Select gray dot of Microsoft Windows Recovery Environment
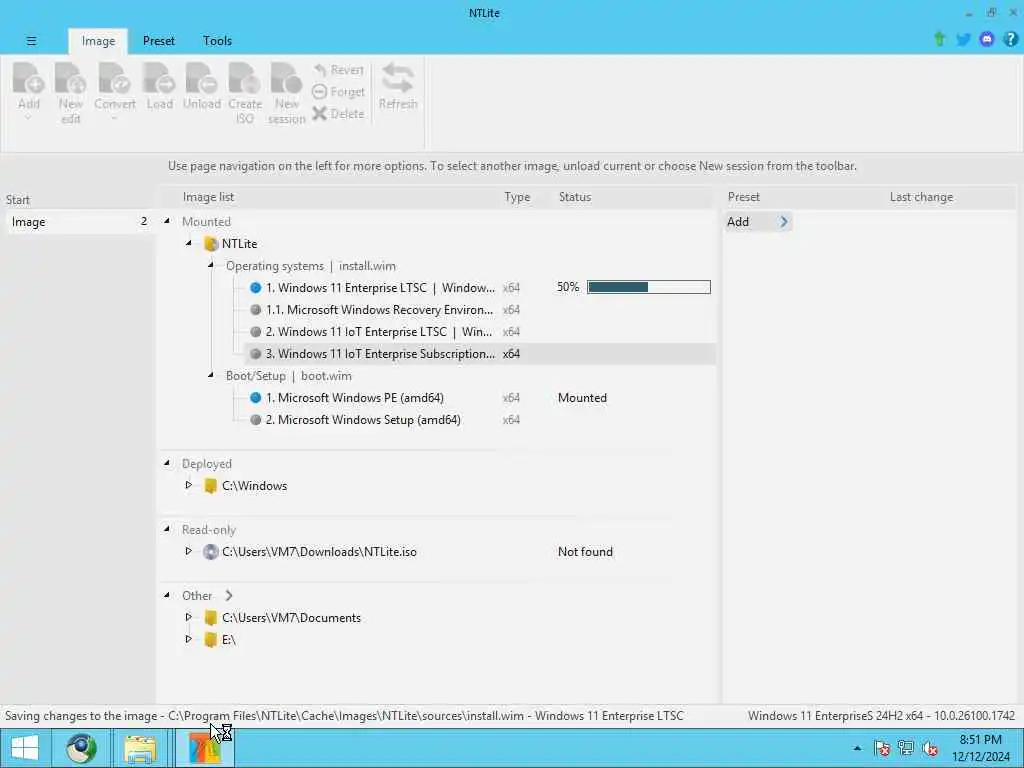 click(x=255, y=310)
